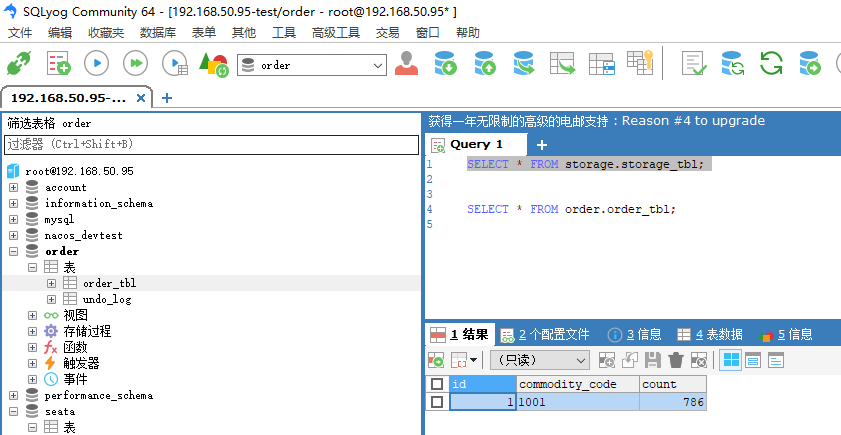Click the new connection plug icon
The image size is (841, 435).
[19, 63]
